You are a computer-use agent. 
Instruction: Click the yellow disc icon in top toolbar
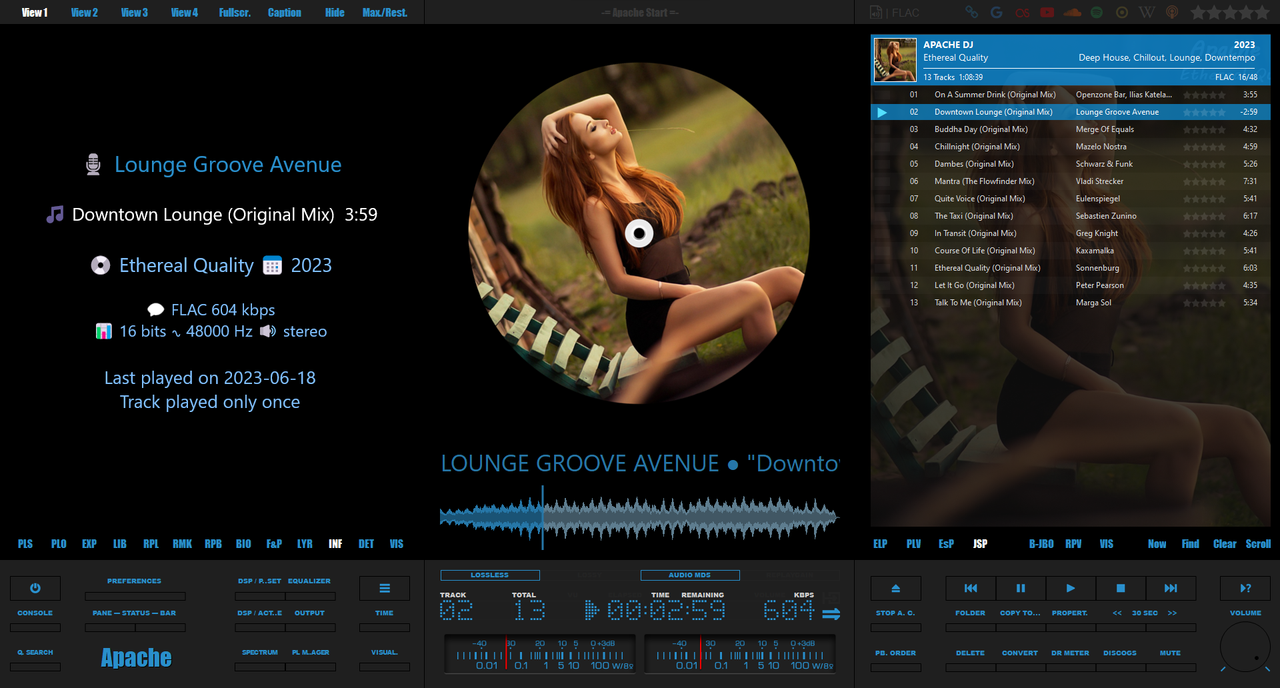pyautogui.click(x=1122, y=12)
